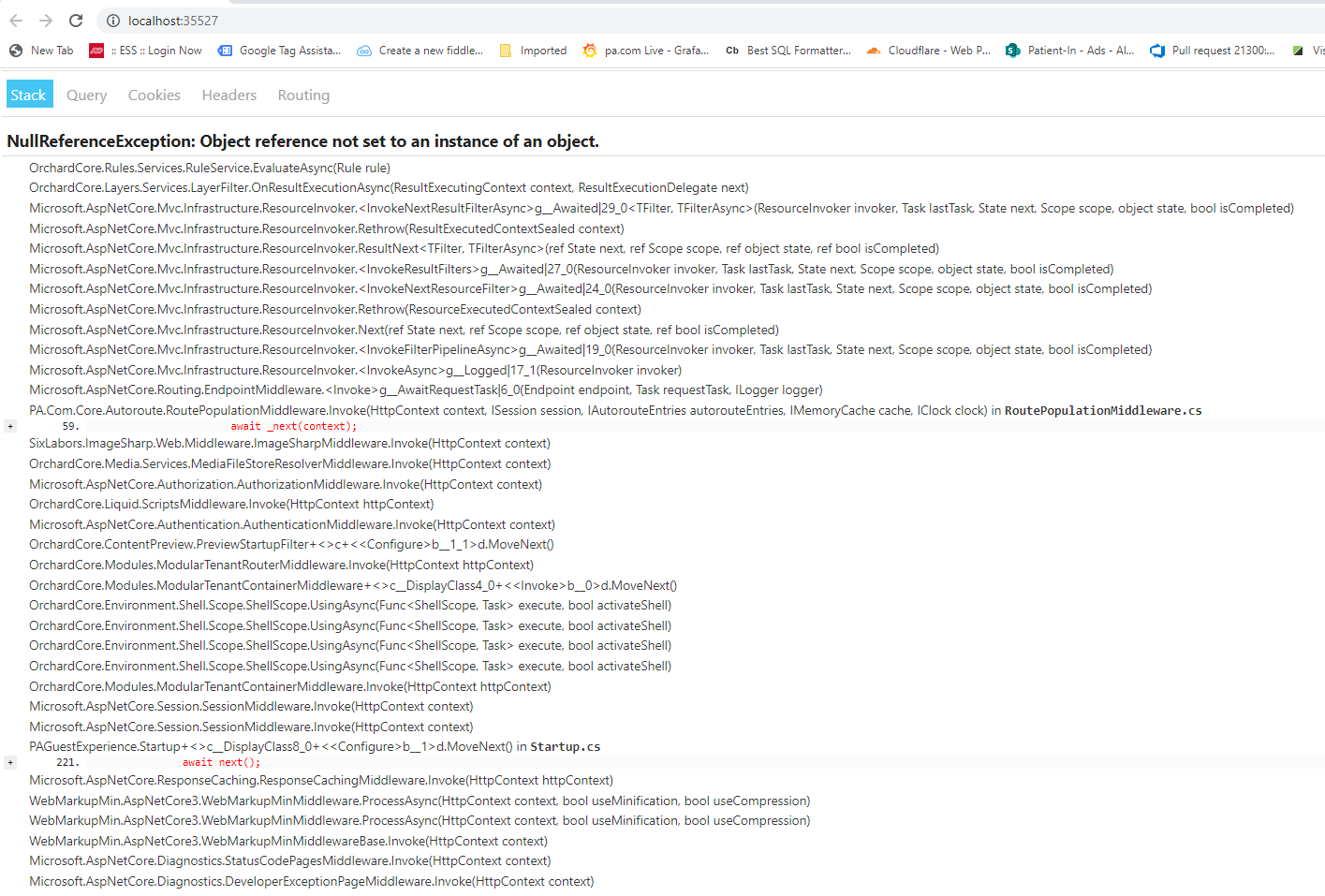
Task: Open the site info (ⓘ) icon in address bar
Action: click(x=111, y=20)
